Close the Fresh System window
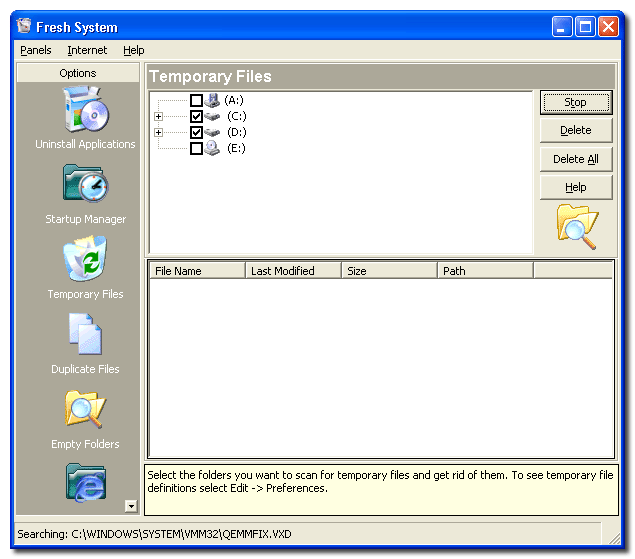The image size is (635, 559). point(609,27)
